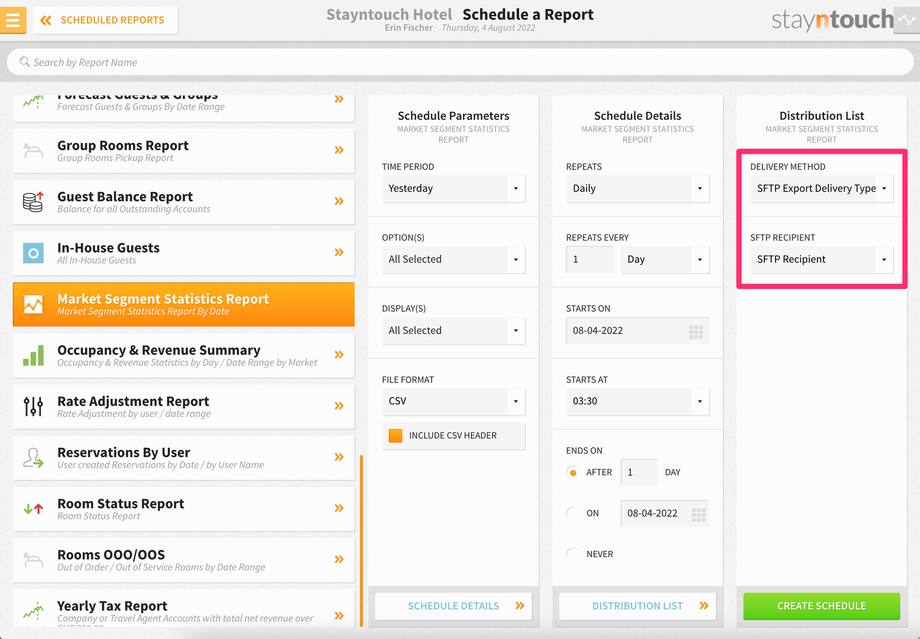This screenshot has width=920, height=639.
Task: Focus the Search by Report Name field
Action: [460, 62]
